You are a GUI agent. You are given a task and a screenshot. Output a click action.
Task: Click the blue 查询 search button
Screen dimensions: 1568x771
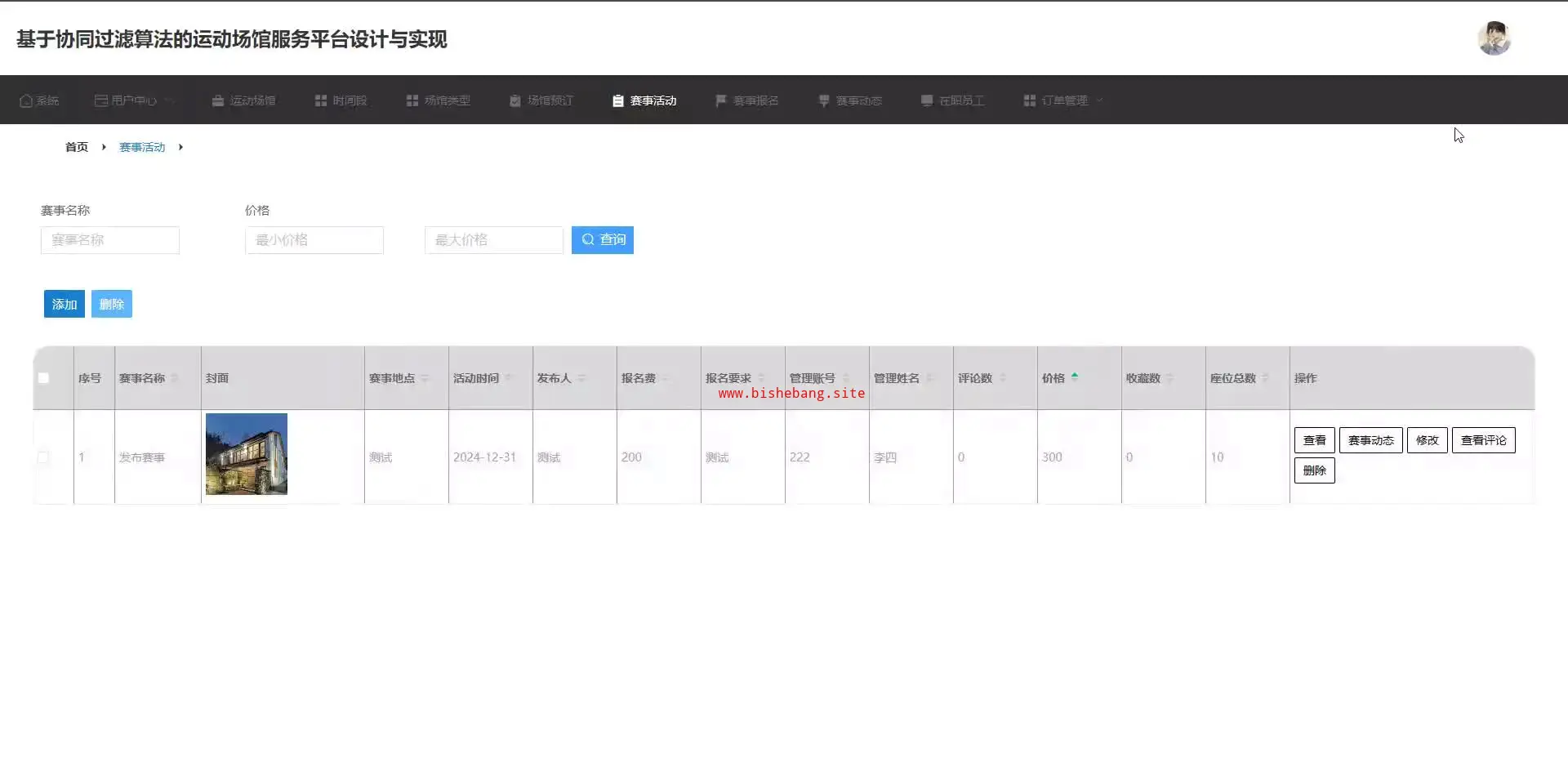(603, 240)
